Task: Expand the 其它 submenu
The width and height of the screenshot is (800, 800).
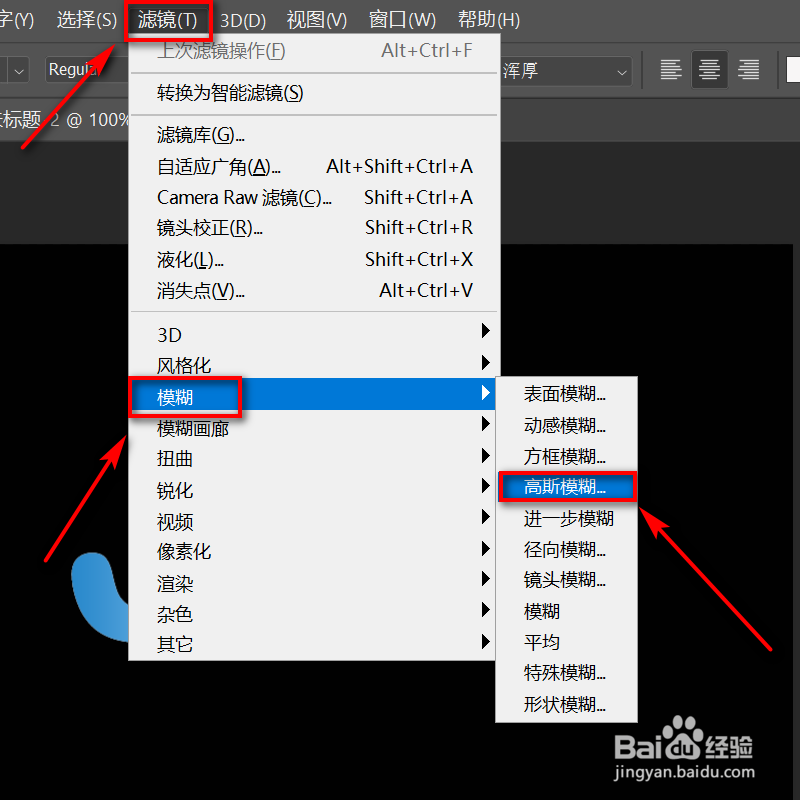Action: tap(314, 644)
